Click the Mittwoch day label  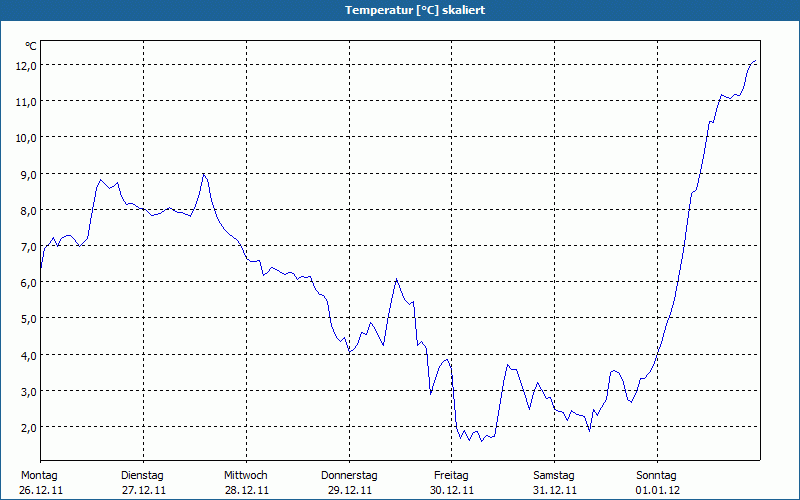click(x=246, y=476)
